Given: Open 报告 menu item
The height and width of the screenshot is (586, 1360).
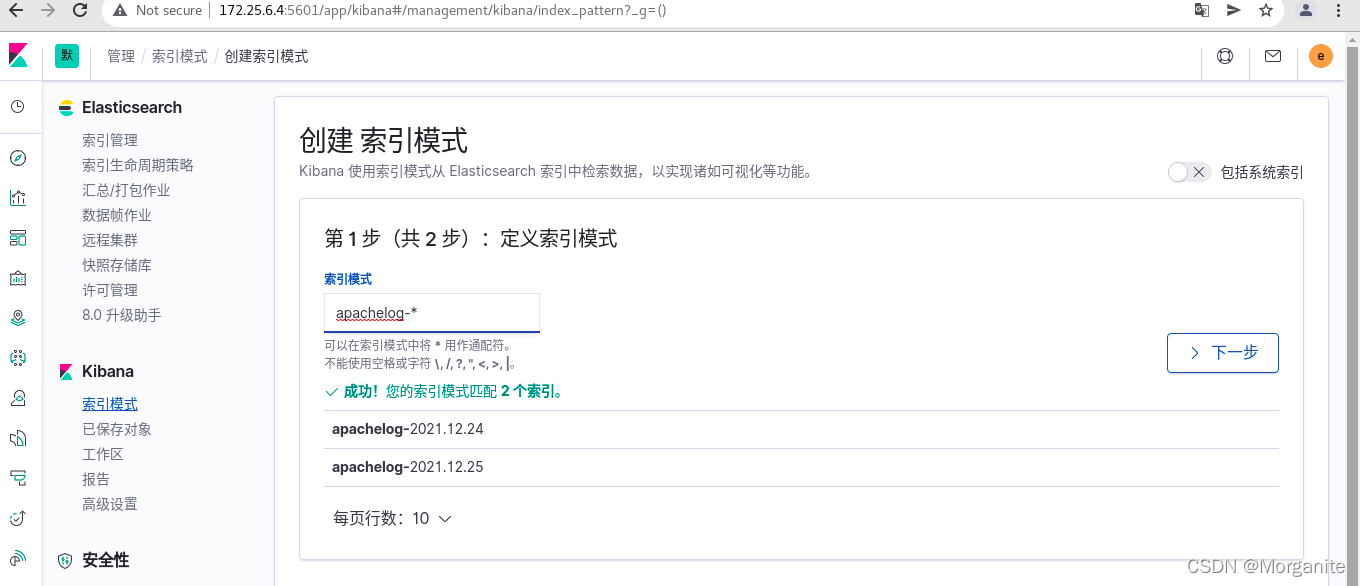Looking at the screenshot, I should (x=96, y=479).
